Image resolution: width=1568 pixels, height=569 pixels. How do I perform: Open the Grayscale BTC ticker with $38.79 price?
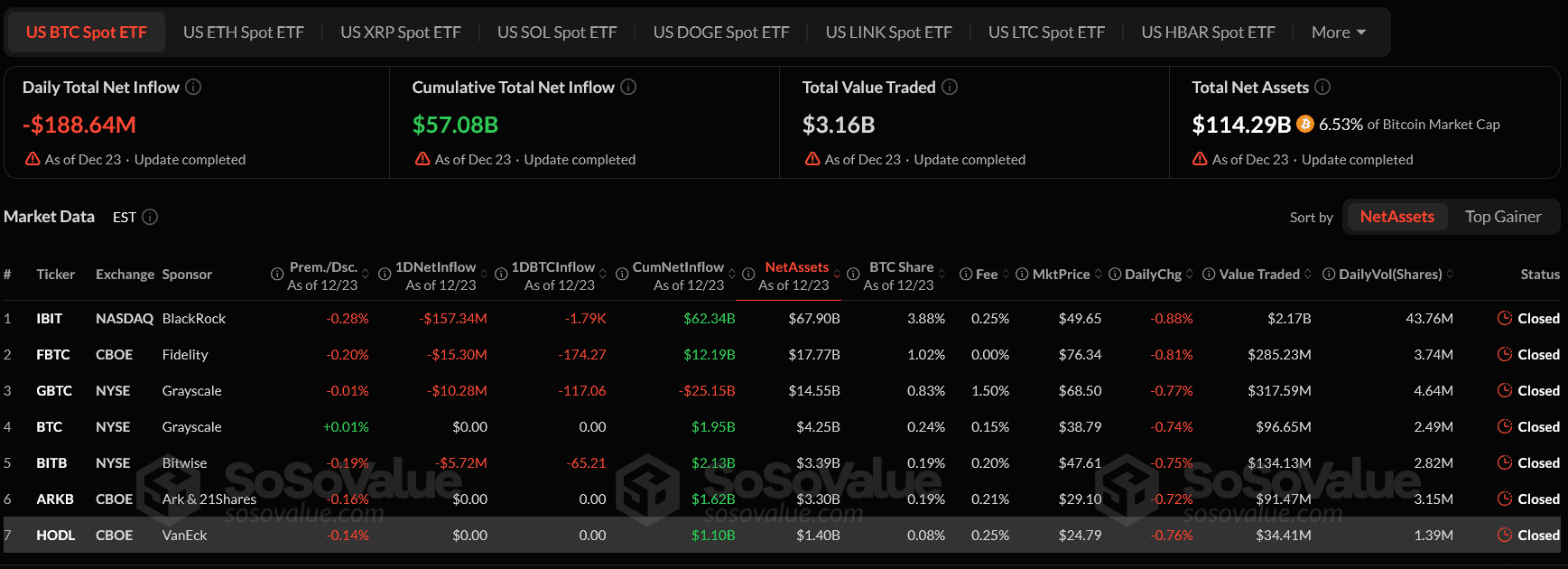(x=50, y=427)
